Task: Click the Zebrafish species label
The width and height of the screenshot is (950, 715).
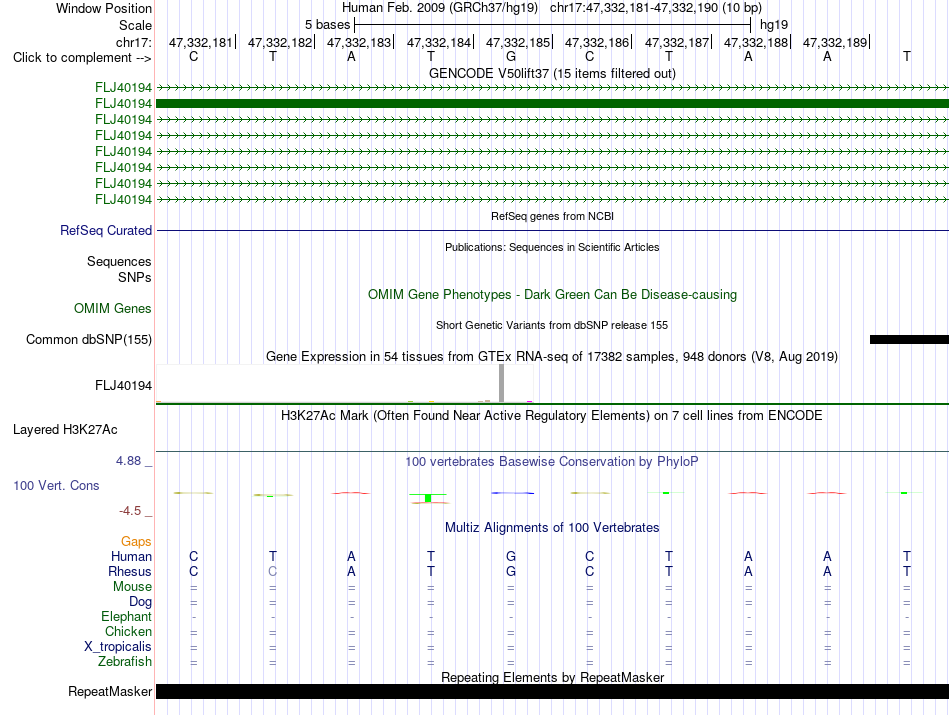Action: tap(125, 662)
